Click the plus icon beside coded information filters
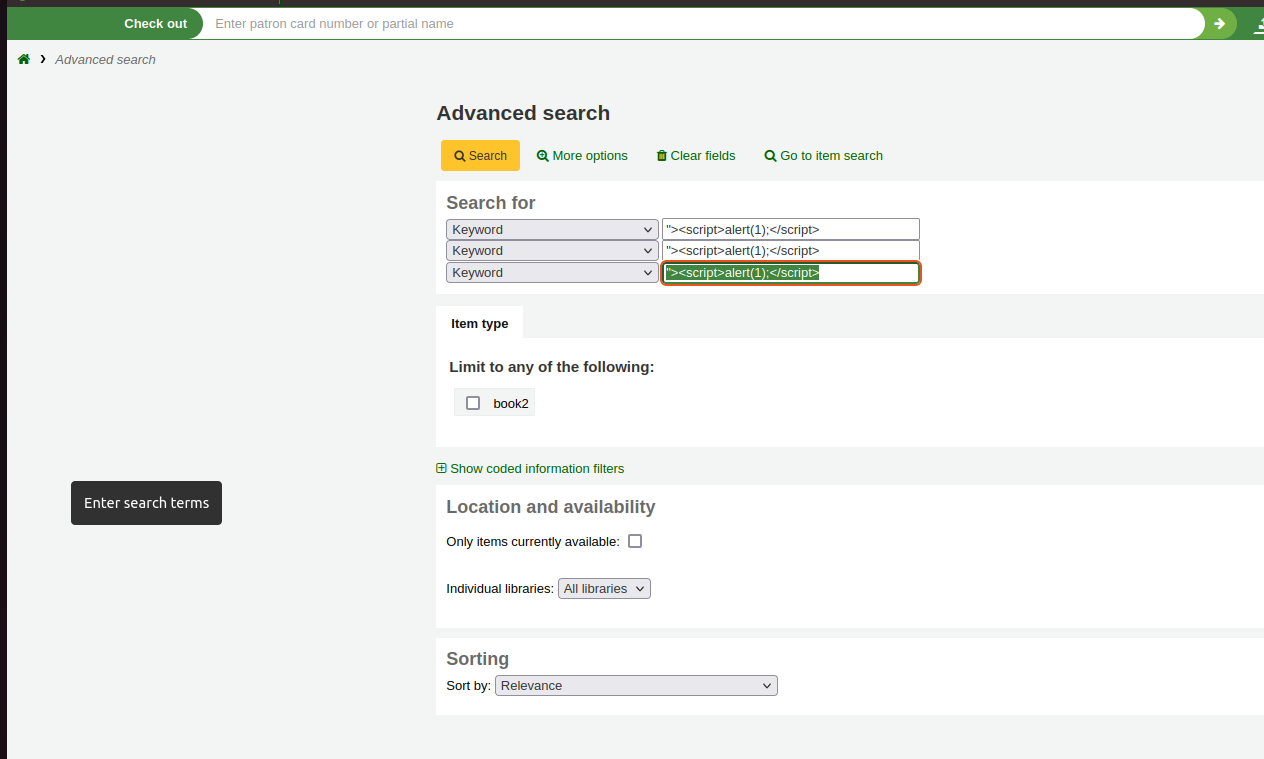The image size is (1264, 759). (442, 468)
